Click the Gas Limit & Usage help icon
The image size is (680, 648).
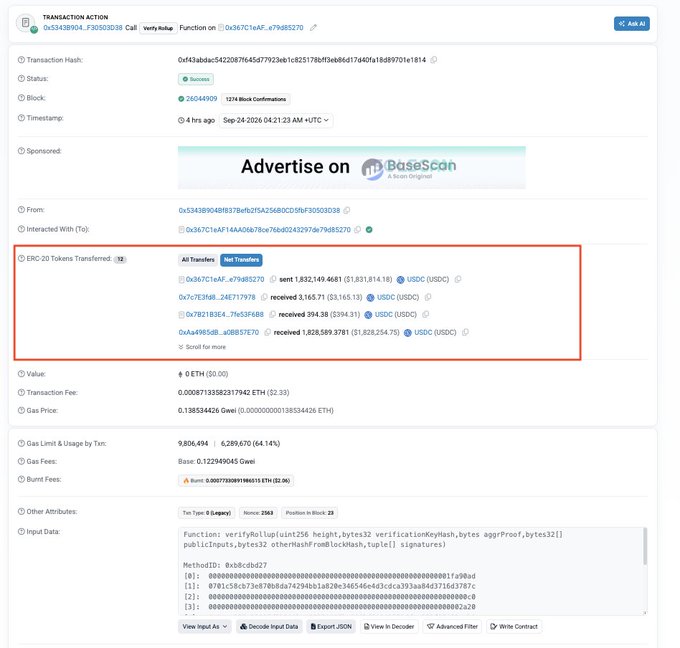pos(21,443)
